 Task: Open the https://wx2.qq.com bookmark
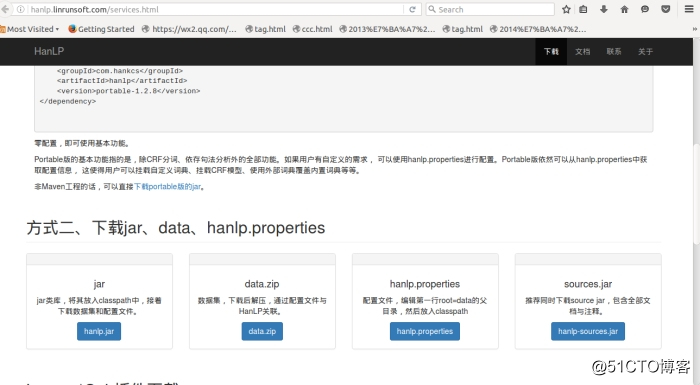pyautogui.click(x=189, y=29)
